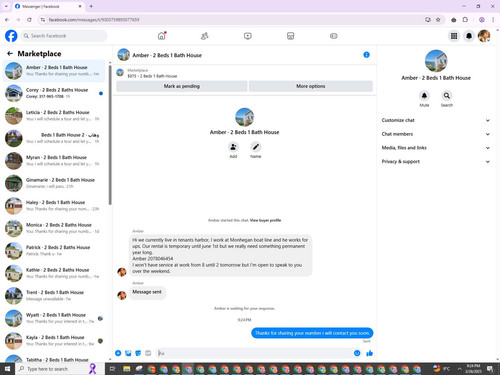The image size is (500, 375).
Task: Open Task View on the taskbar
Action: (x=112, y=369)
